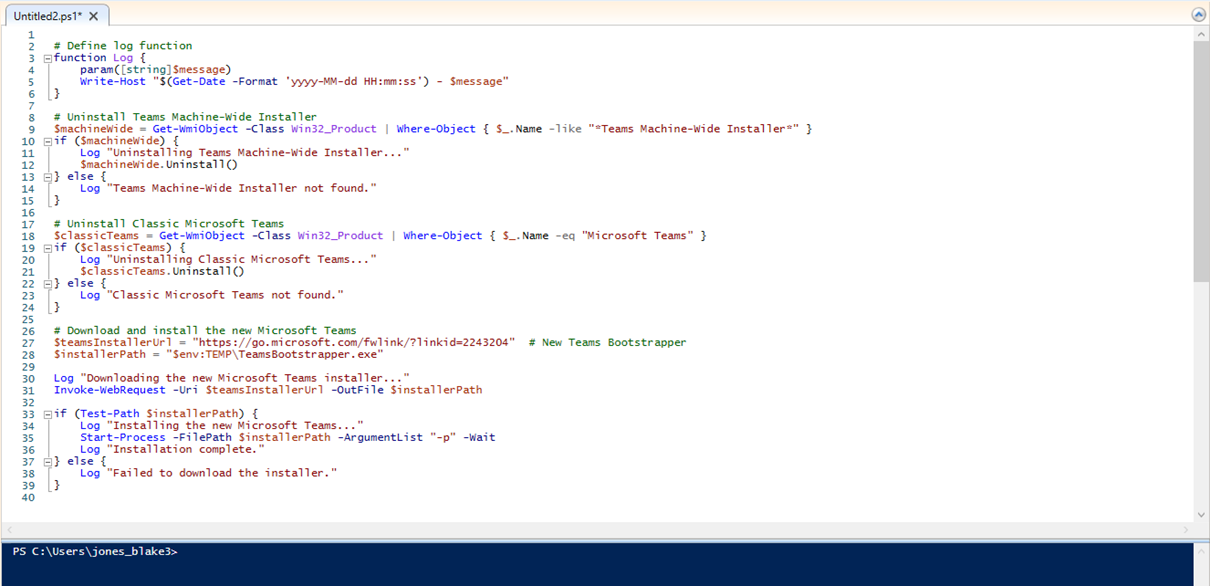Select the Untitled2.ps1 tab
Viewport: 1210px width, 586px height.
(x=48, y=15)
